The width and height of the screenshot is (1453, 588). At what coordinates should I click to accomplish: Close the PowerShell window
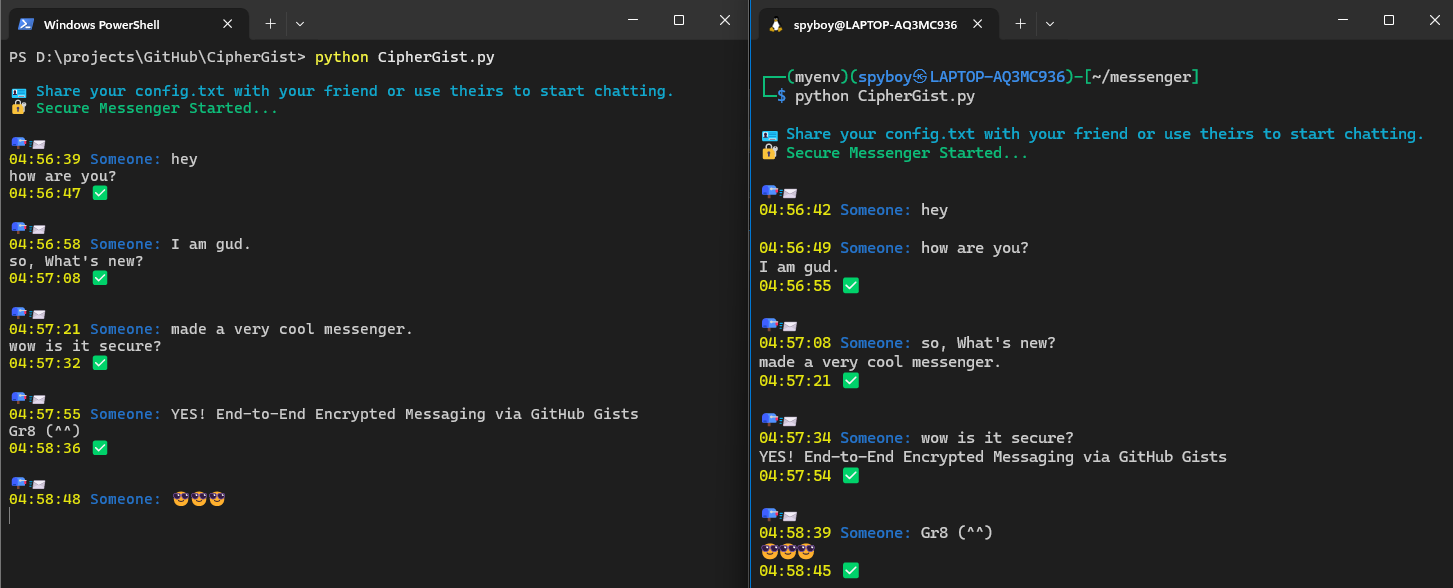click(725, 20)
